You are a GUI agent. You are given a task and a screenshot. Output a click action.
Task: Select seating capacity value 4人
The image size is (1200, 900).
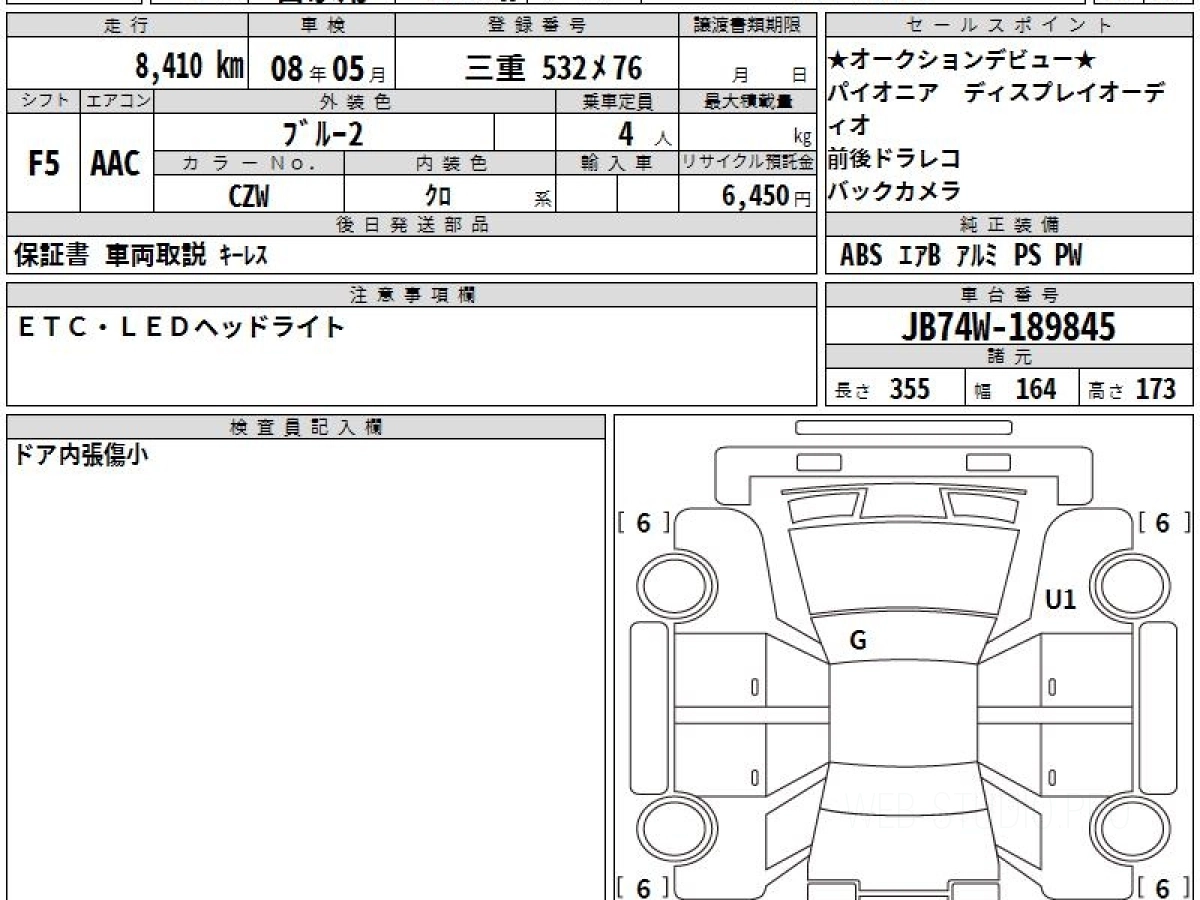pyautogui.click(x=646, y=132)
